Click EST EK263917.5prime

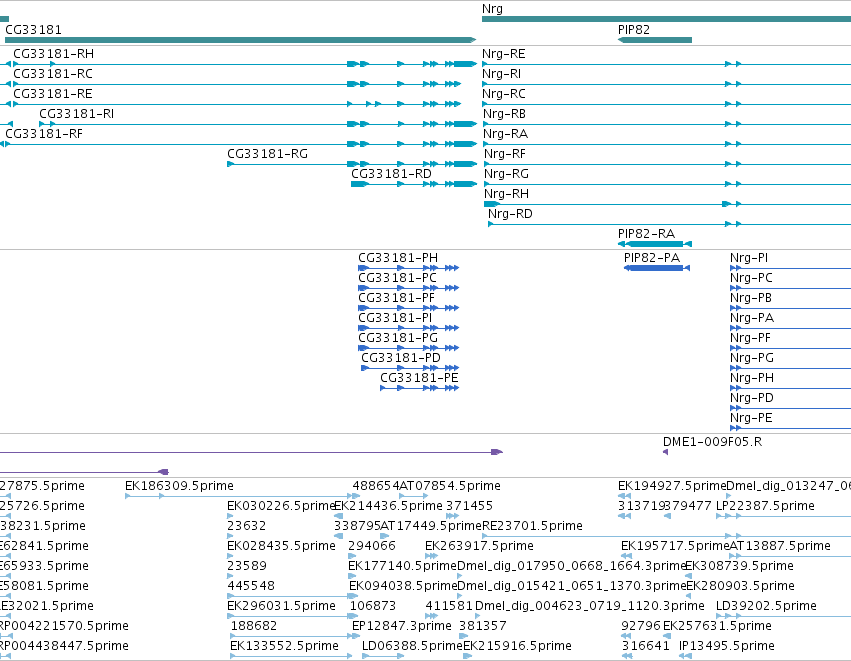[x=479, y=546]
